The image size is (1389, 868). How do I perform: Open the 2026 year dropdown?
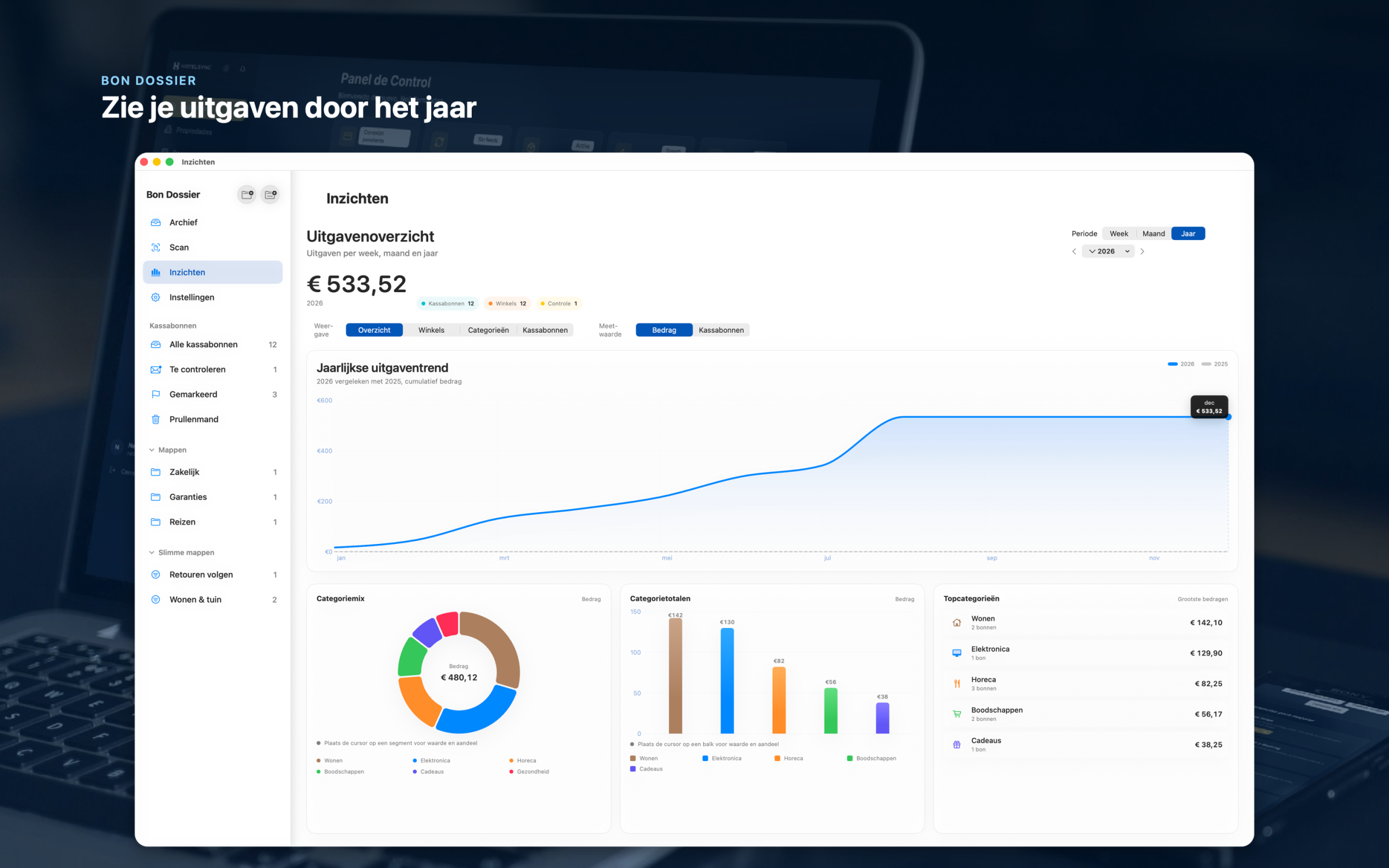(1108, 251)
